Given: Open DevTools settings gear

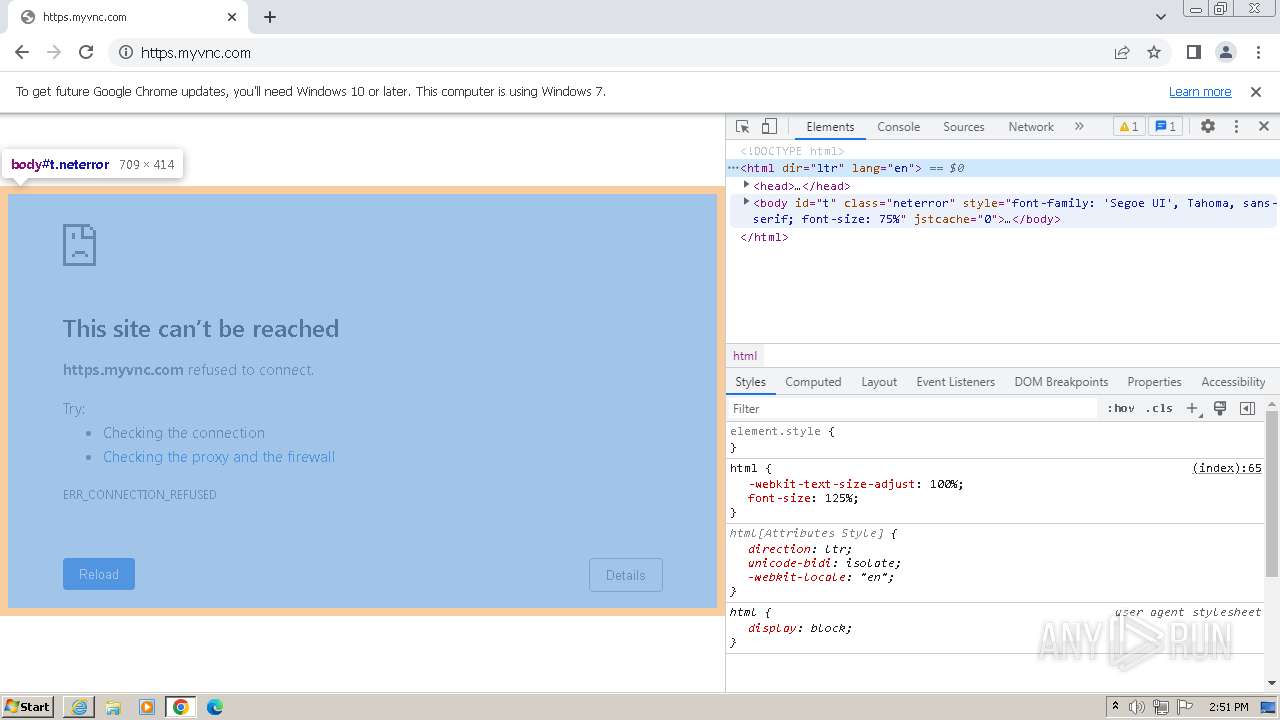Looking at the screenshot, I should coord(1208,127).
